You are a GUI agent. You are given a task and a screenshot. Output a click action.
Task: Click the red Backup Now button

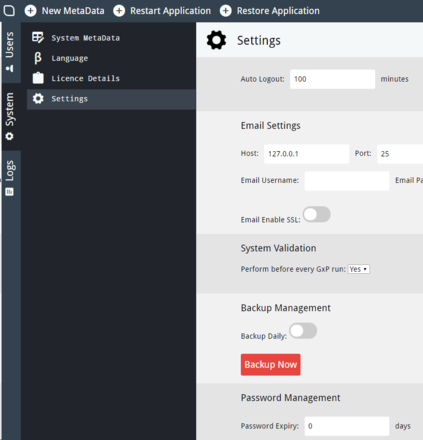pyautogui.click(x=271, y=365)
